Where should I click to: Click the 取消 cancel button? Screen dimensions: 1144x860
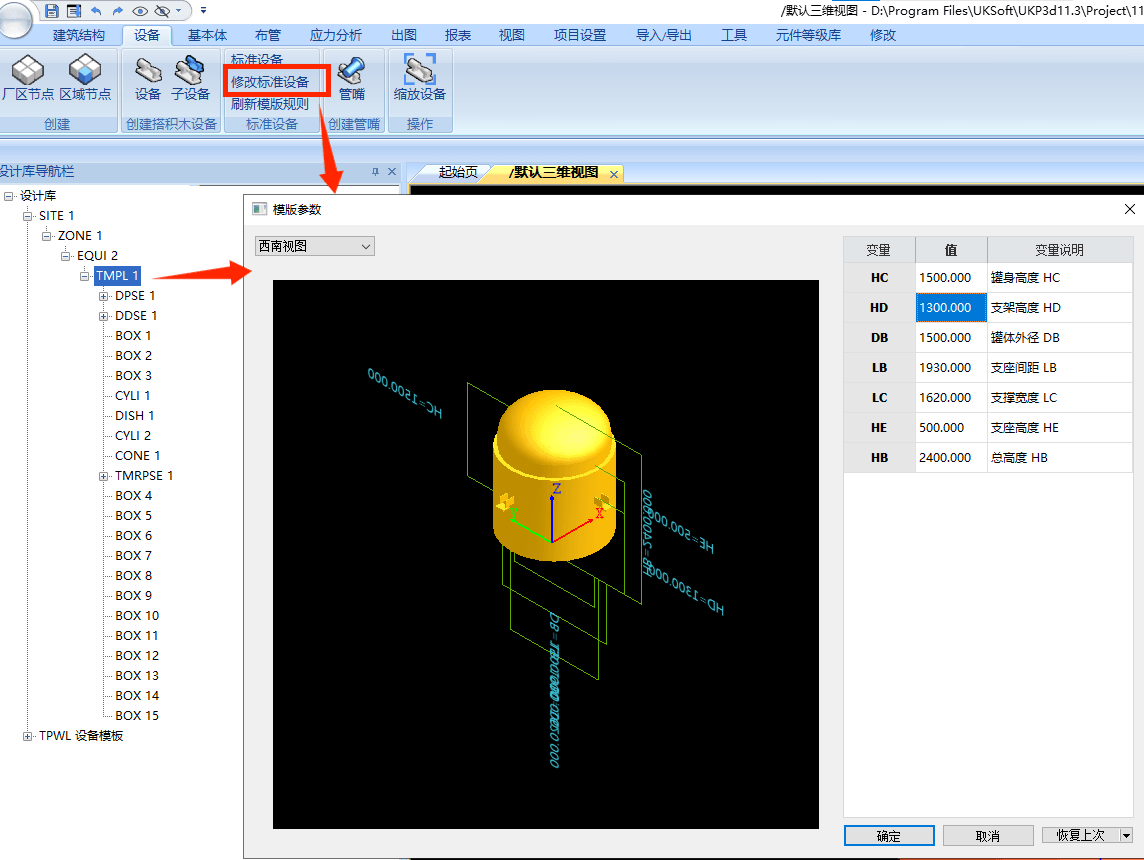pyautogui.click(x=987, y=835)
